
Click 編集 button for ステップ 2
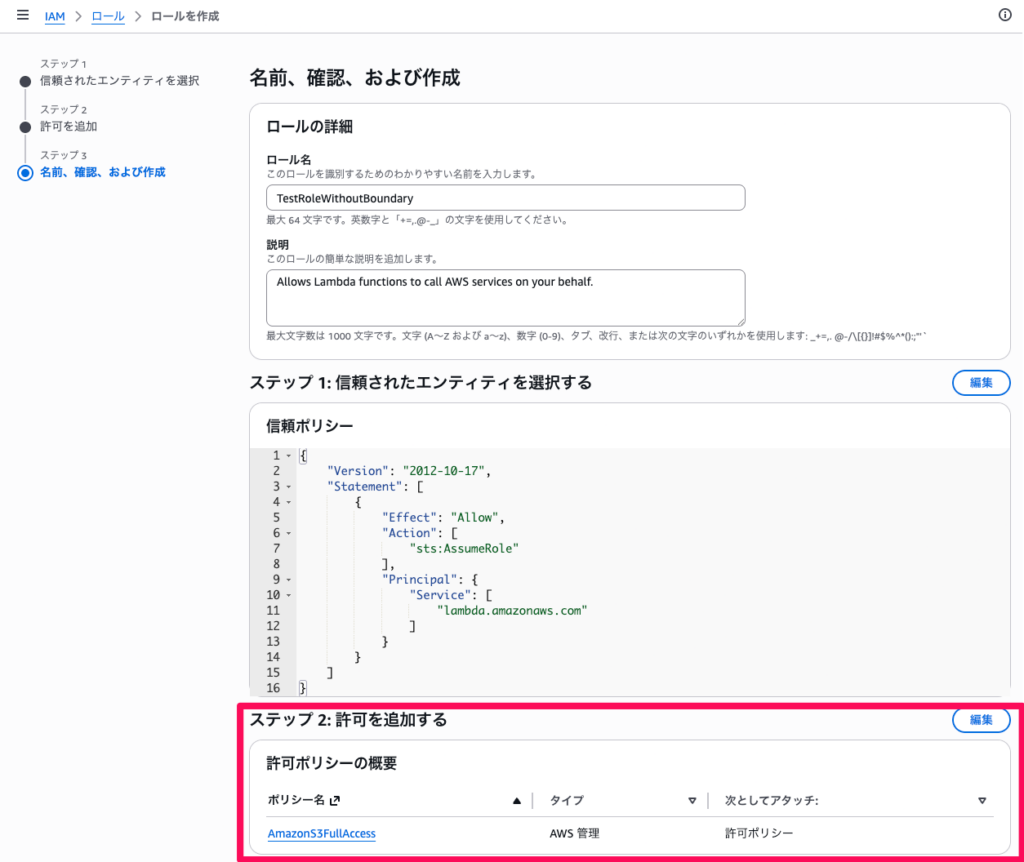(980, 720)
